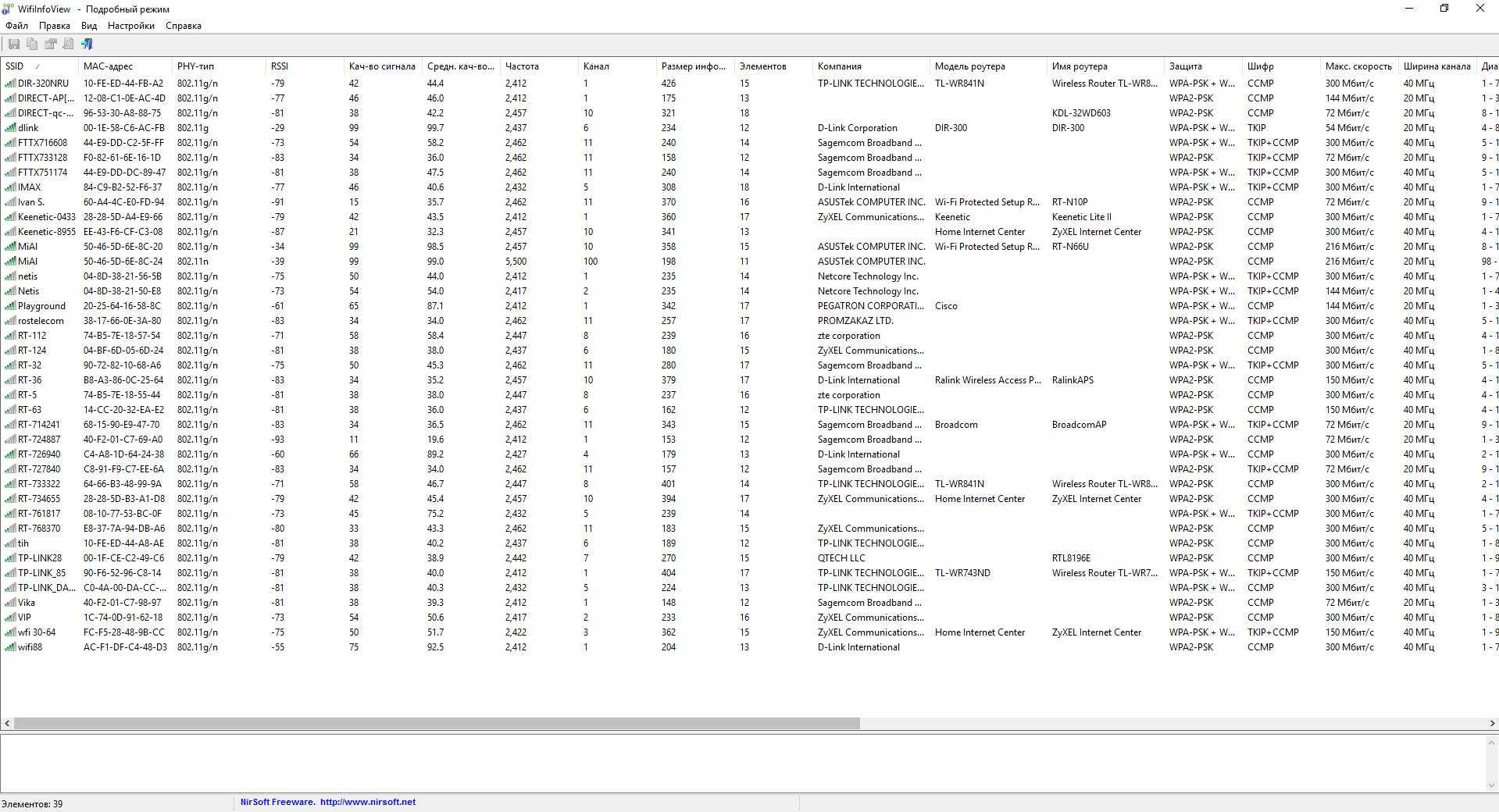Click the signal icon beside Playground network
1499x812 pixels.
click(x=10, y=306)
